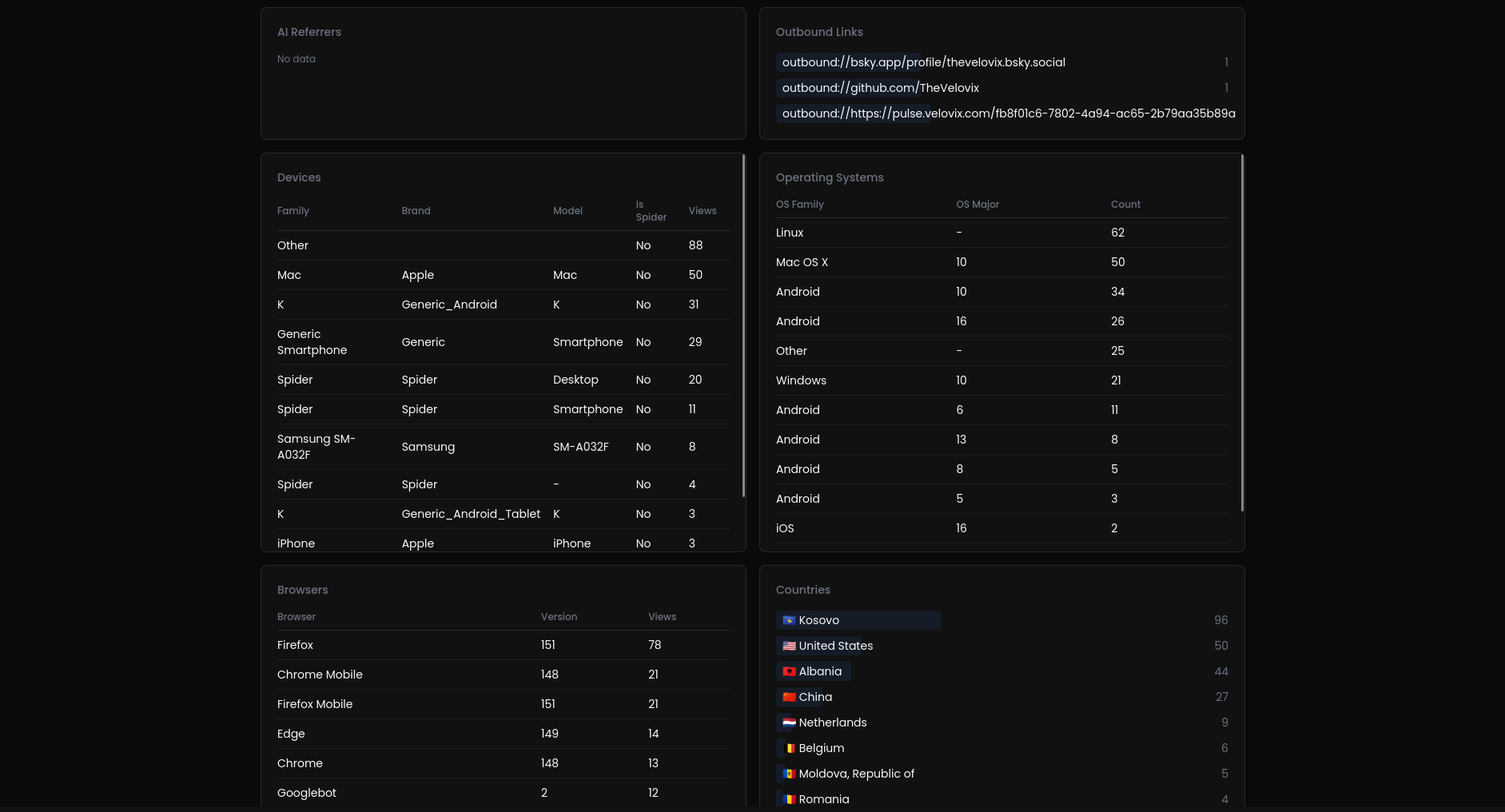
Task: Click the China flag icon
Action: click(789, 697)
